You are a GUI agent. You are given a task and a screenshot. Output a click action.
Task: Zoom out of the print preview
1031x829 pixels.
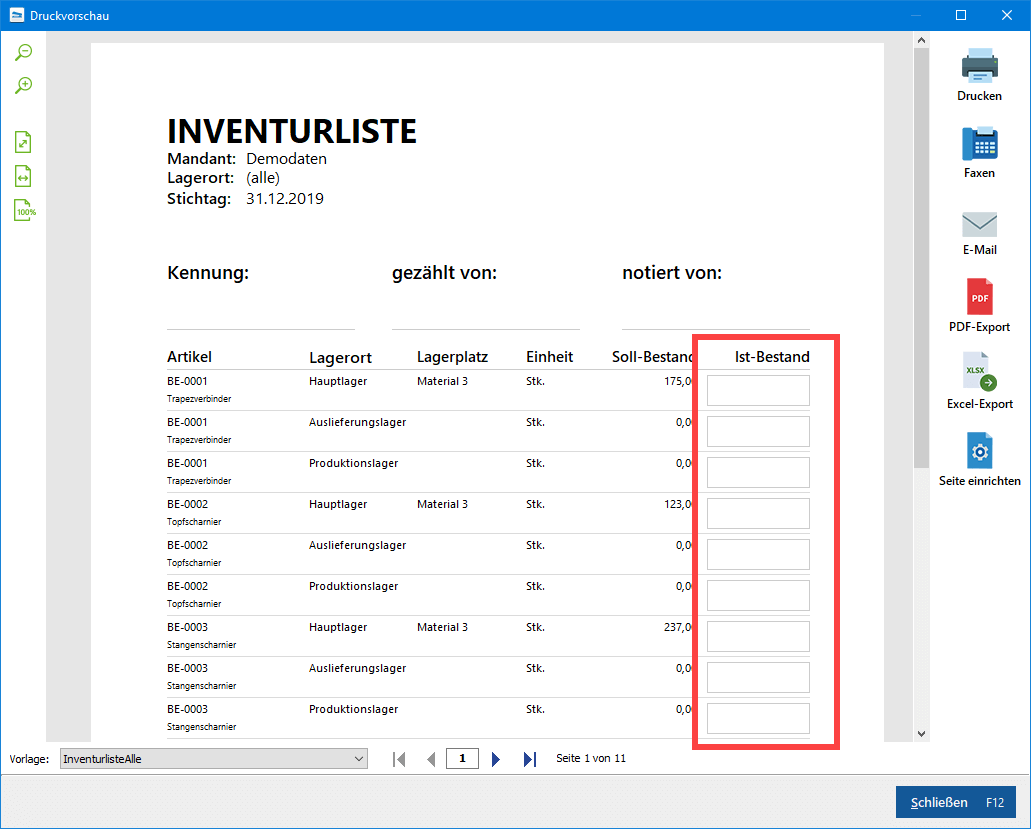[24, 53]
